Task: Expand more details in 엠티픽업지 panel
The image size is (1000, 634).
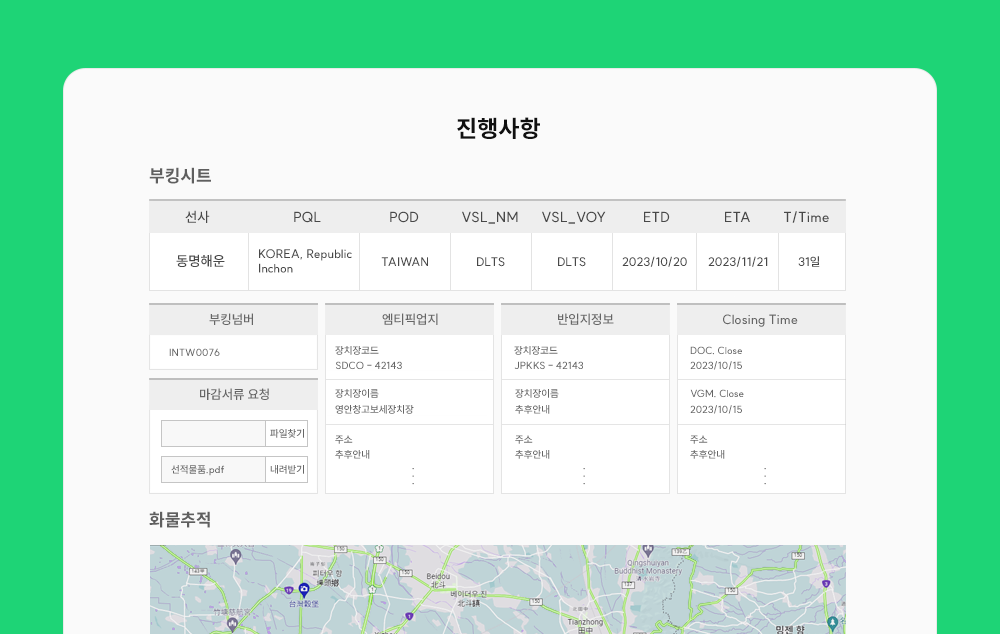Action: [413, 475]
